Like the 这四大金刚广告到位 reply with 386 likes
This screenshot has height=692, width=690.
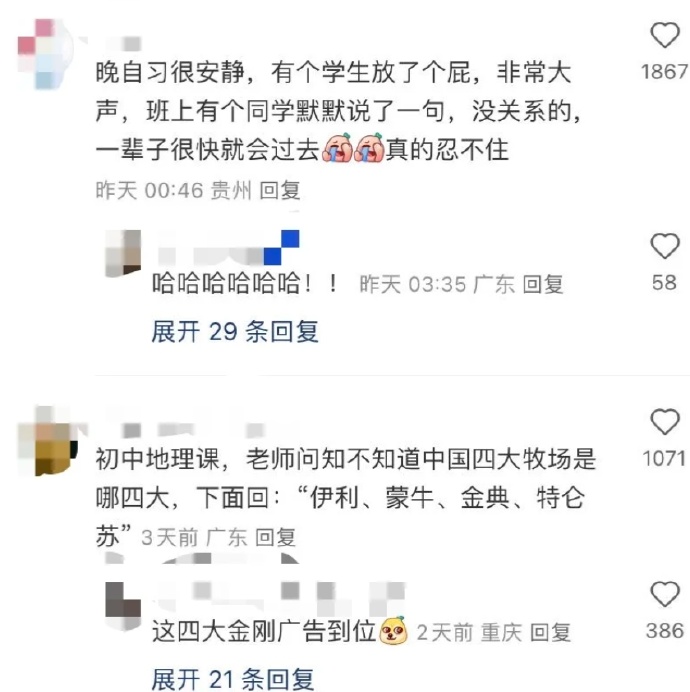pyautogui.click(x=664, y=594)
